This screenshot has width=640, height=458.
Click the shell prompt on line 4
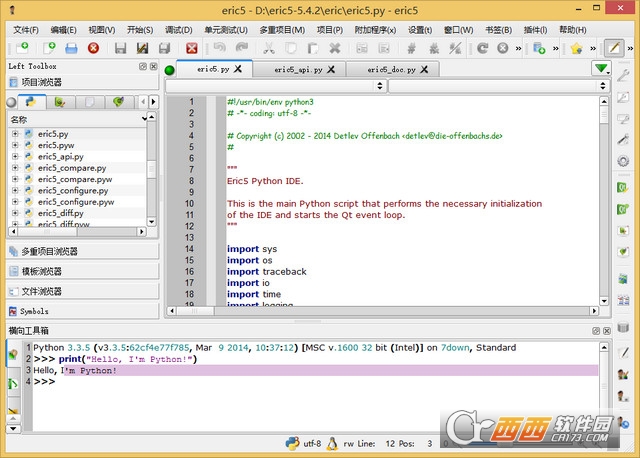[x=45, y=381]
